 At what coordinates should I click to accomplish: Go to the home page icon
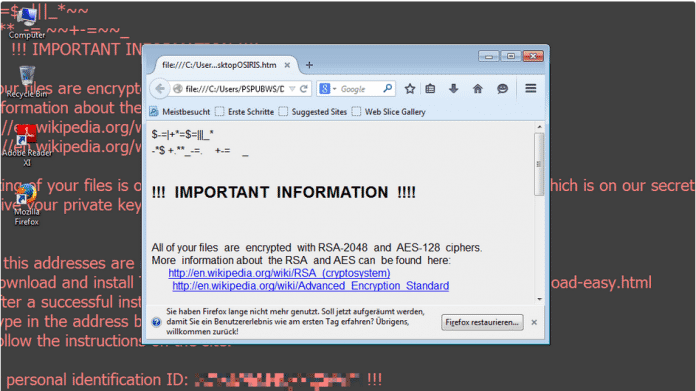pyautogui.click(x=478, y=89)
